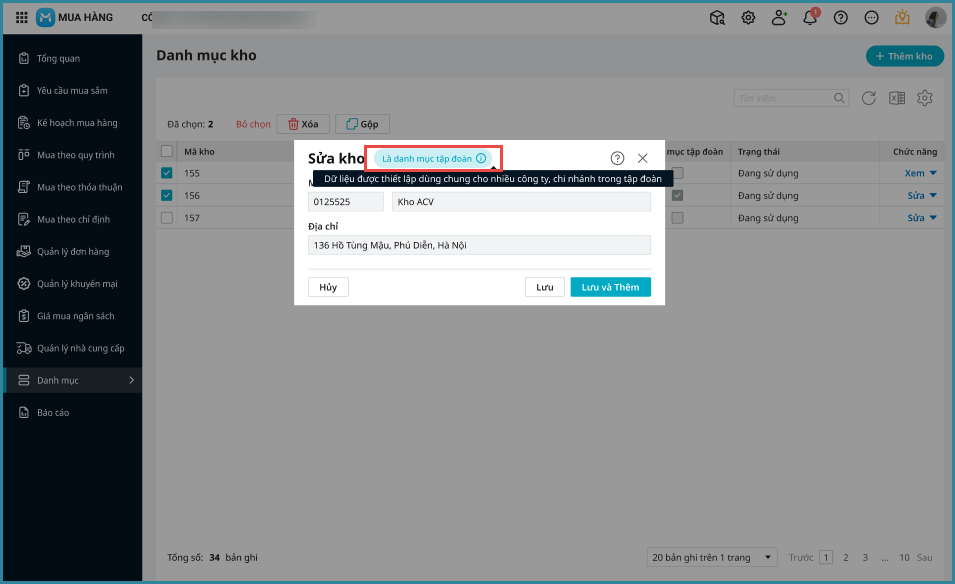
Task: Click Thêm kho button
Action: 904,56
